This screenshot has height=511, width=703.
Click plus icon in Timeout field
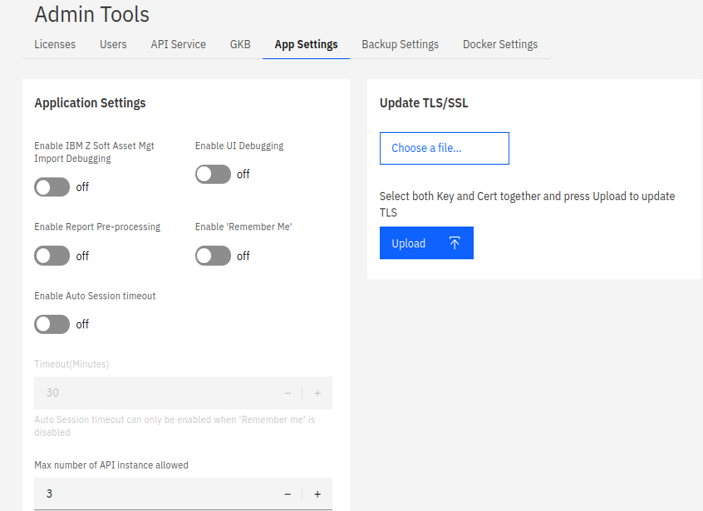click(318, 393)
